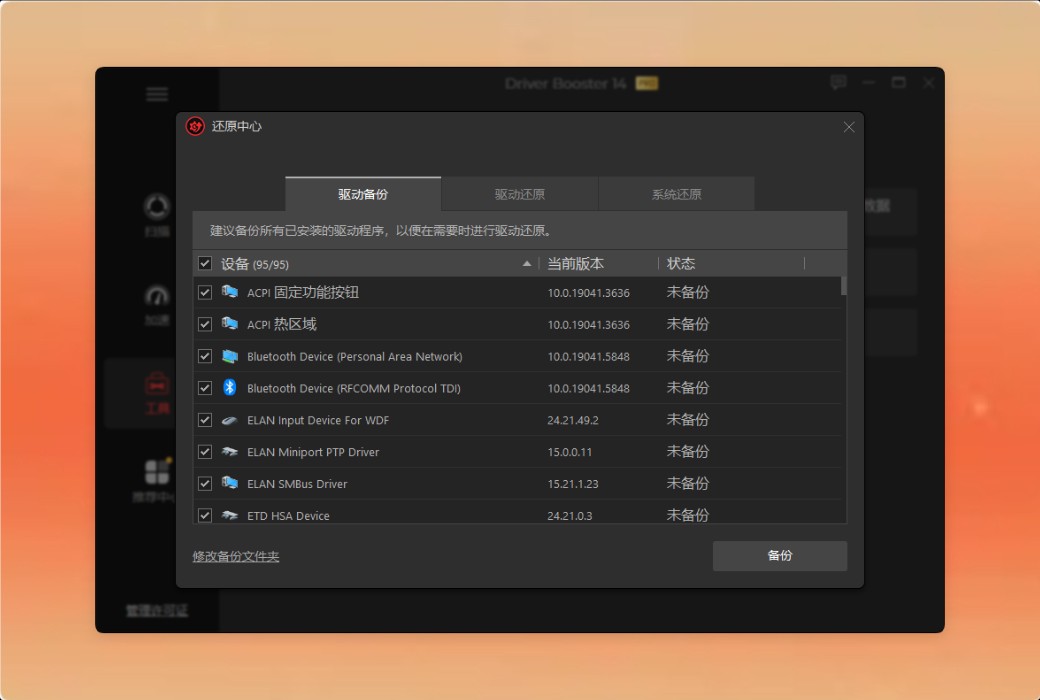Click version 15.0.0.11 of ELAN Miniport PTP

(569, 452)
